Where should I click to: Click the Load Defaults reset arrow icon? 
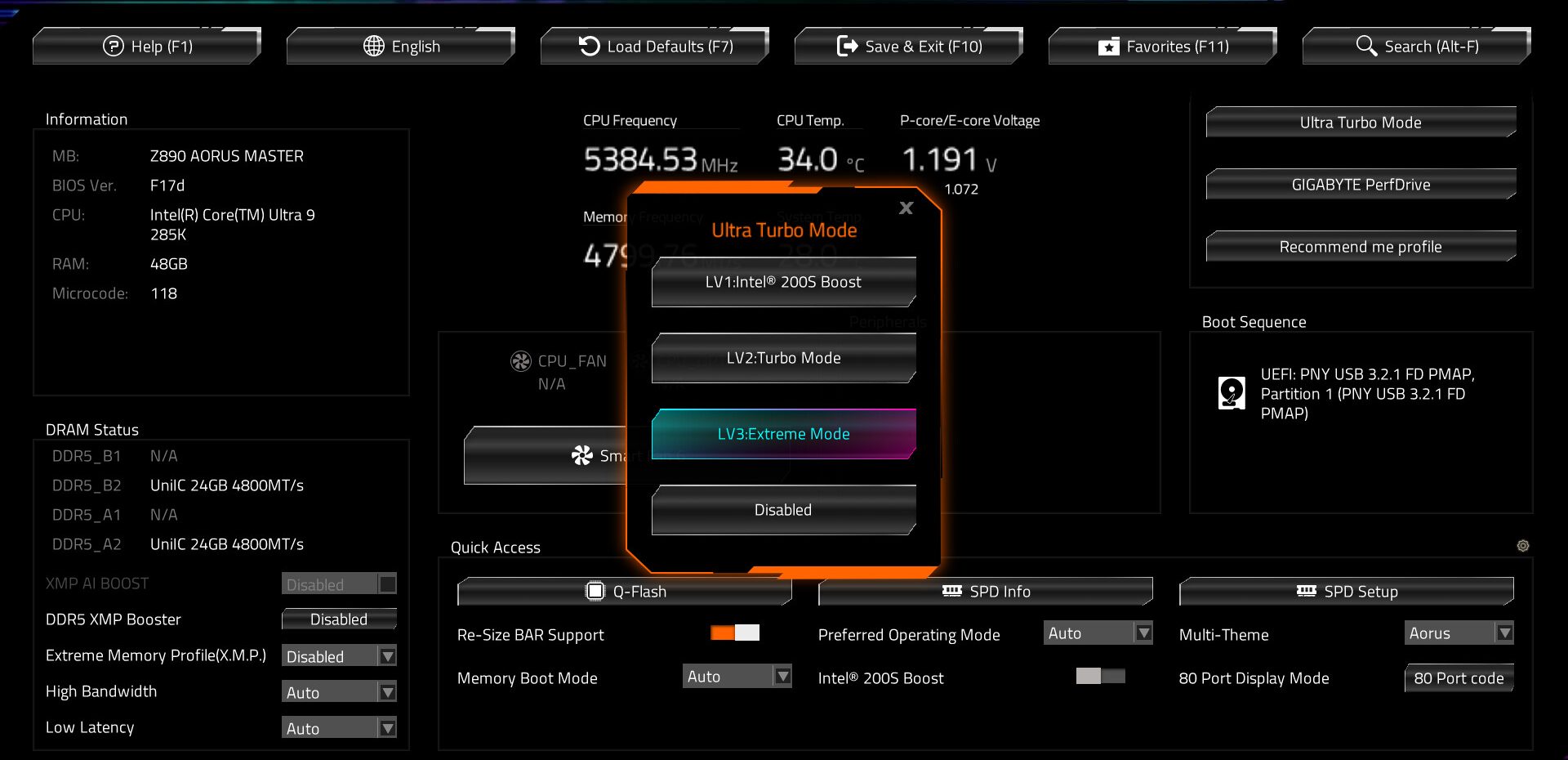pos(589,46)
